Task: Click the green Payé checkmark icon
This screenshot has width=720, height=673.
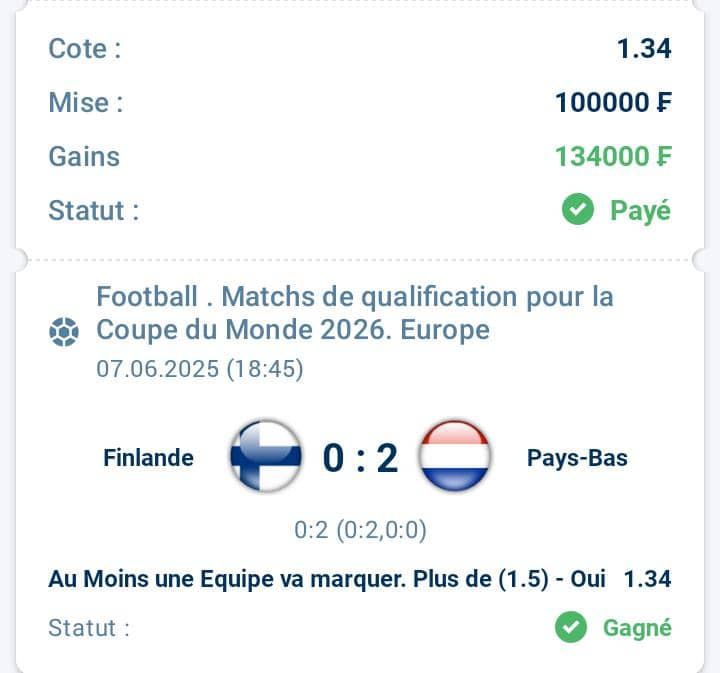Action: coord(578,209)
